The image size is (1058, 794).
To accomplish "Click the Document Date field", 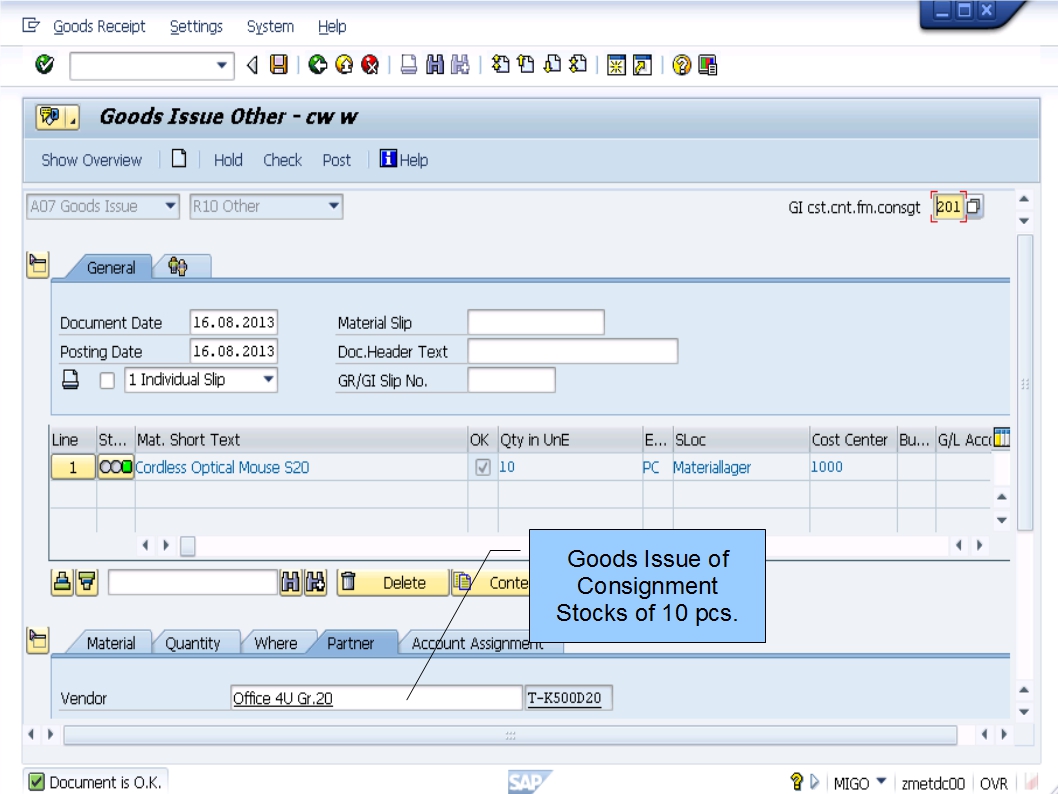I will coord(233,322).
